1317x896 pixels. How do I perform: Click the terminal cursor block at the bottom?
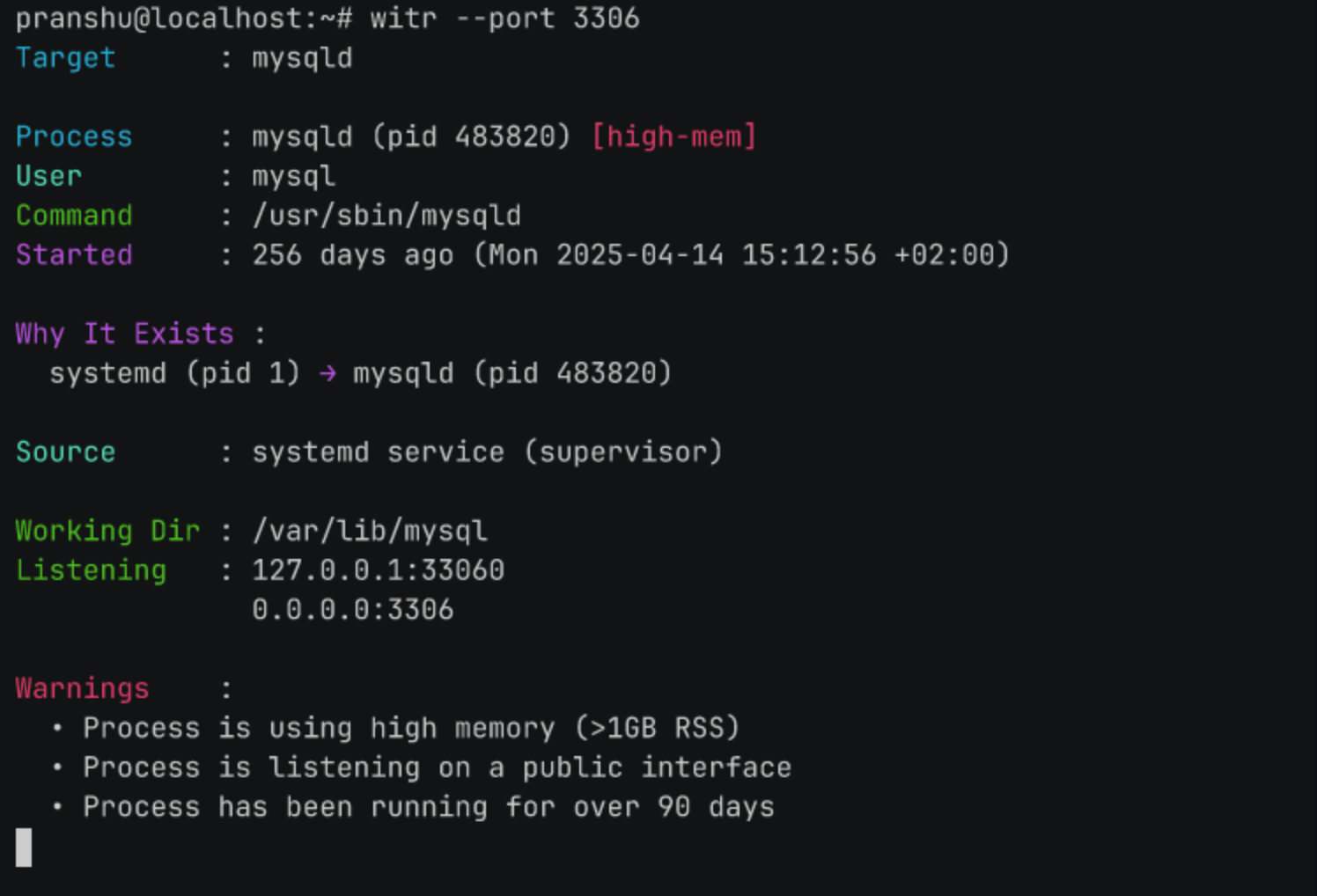tap(24, 847)
